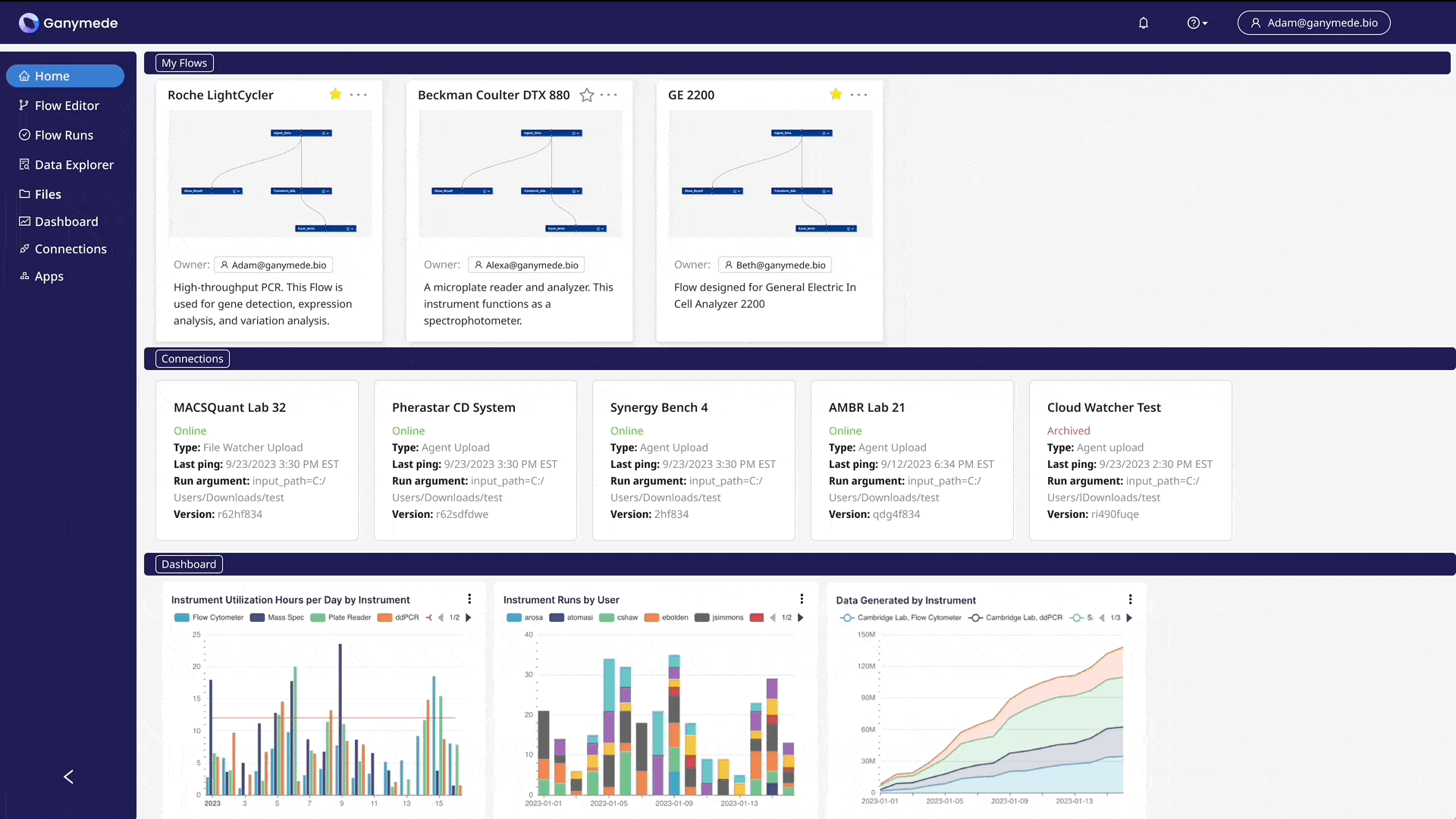Collapse the sidebar with the left chevron

coord(68,777)
